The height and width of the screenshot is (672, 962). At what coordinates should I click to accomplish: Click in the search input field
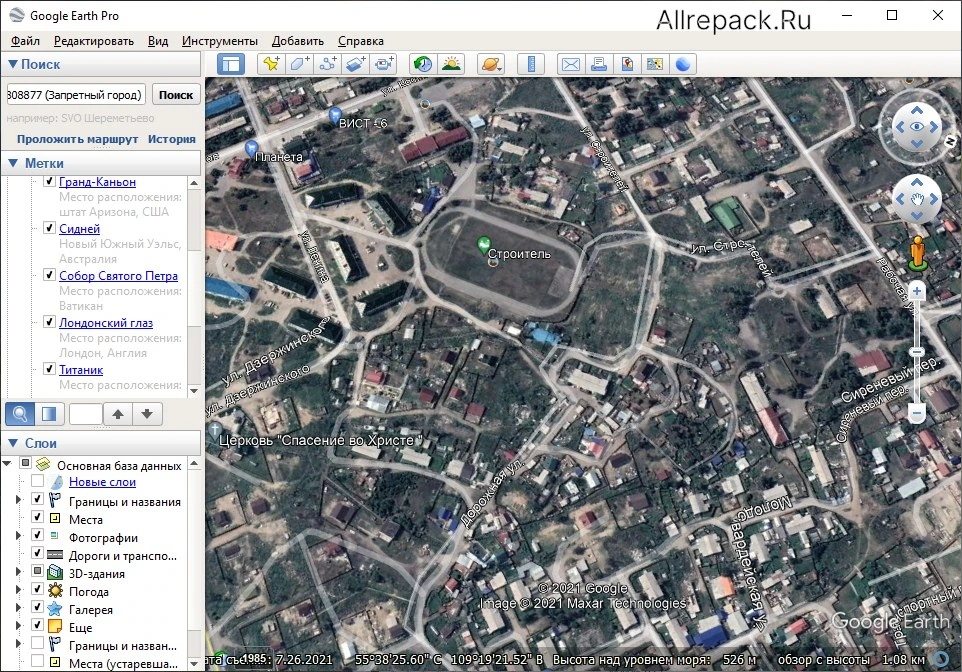pyautogui.click(x=76, y=95)
